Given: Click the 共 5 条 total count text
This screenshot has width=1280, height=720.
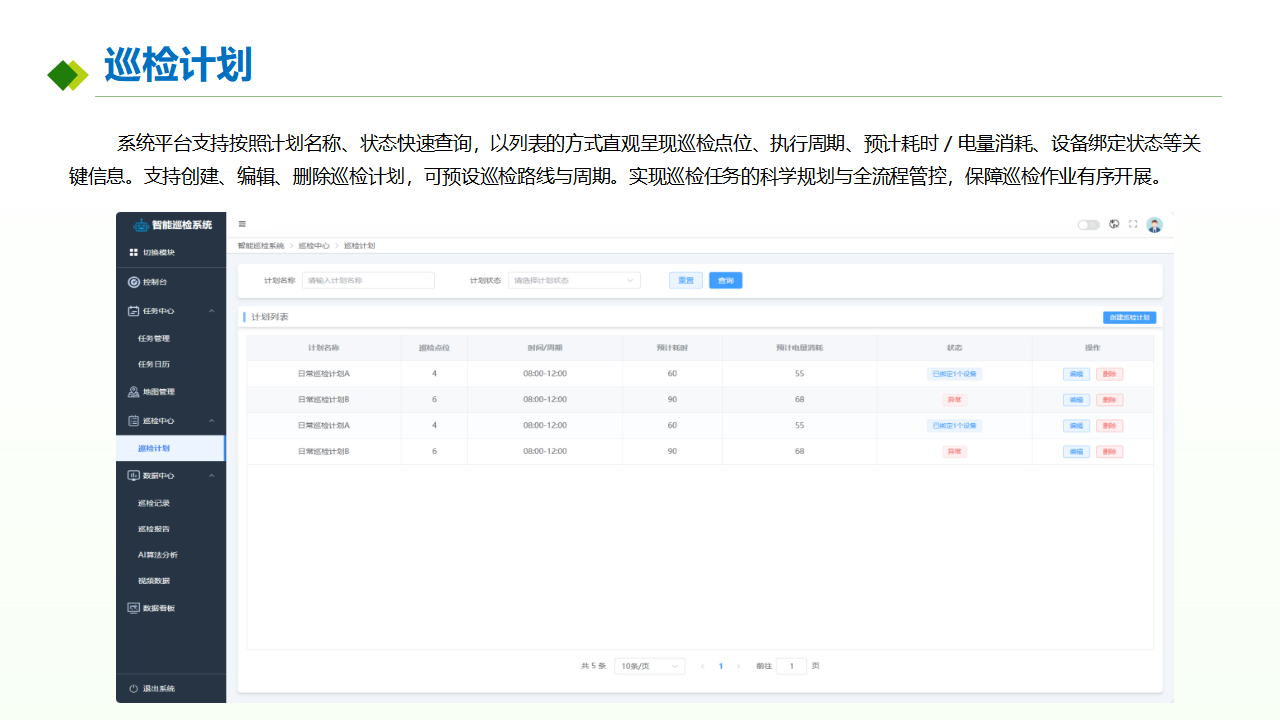Looking at the screenshot, I should 594,666.
